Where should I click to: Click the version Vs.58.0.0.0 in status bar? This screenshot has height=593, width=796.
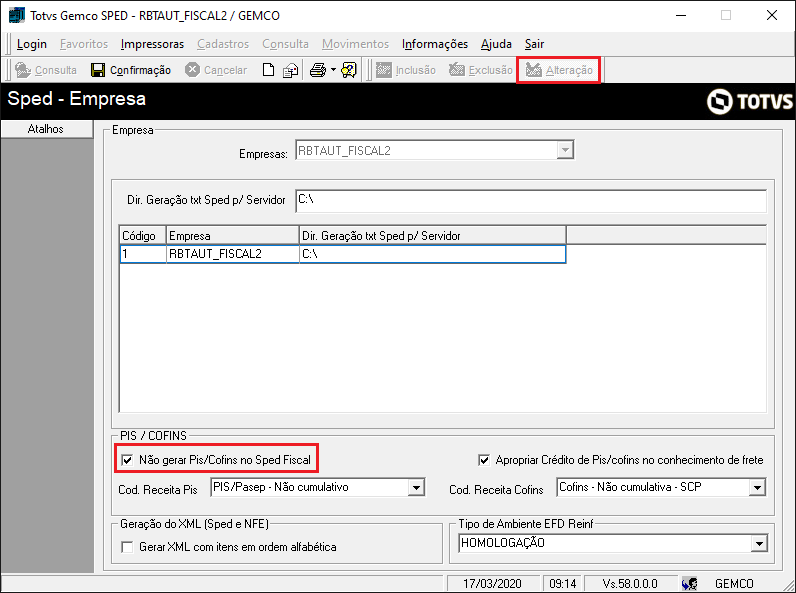click(x=630, y=584)
